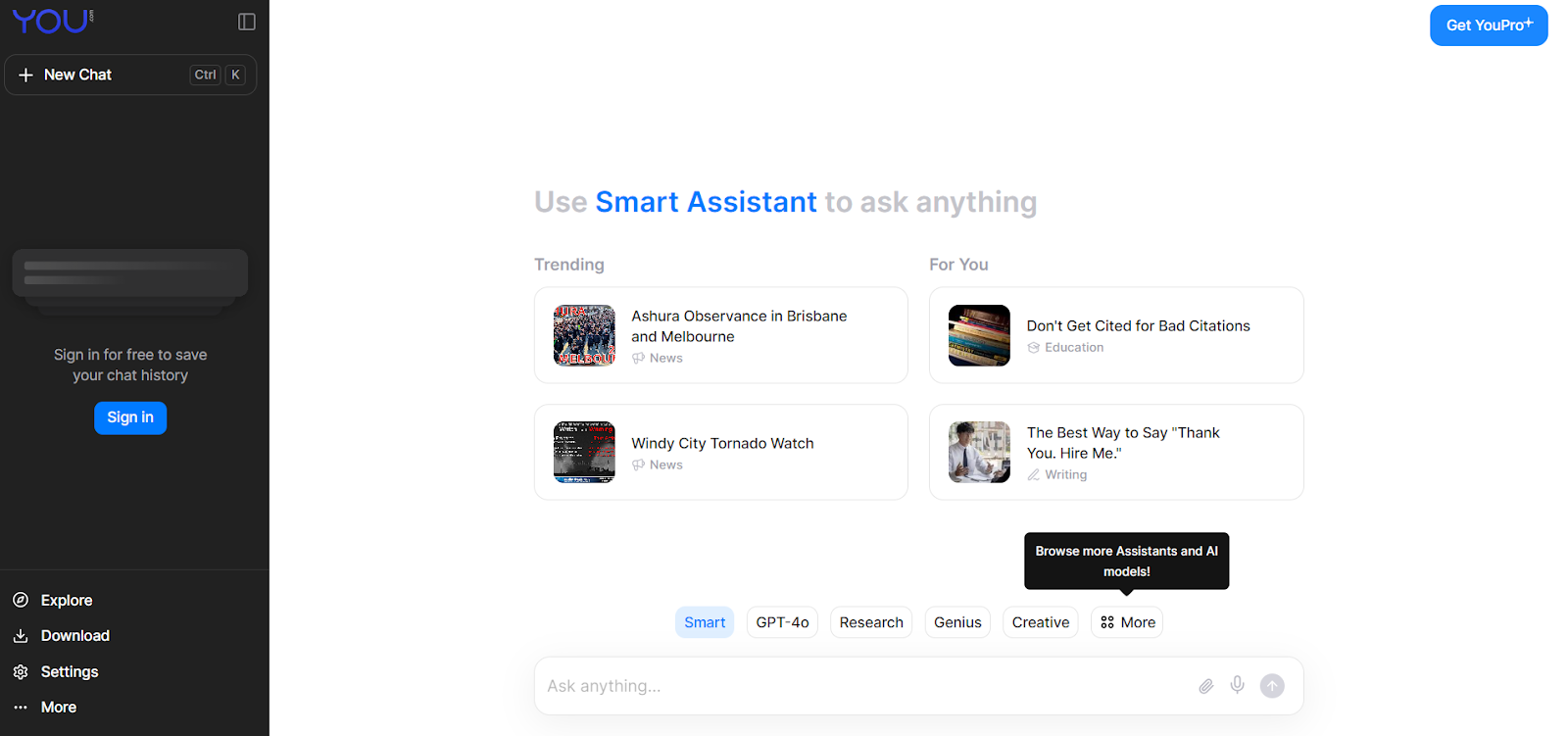
Task: Open Don't Get Cited for Bad Citations card
Action: 1116,335
